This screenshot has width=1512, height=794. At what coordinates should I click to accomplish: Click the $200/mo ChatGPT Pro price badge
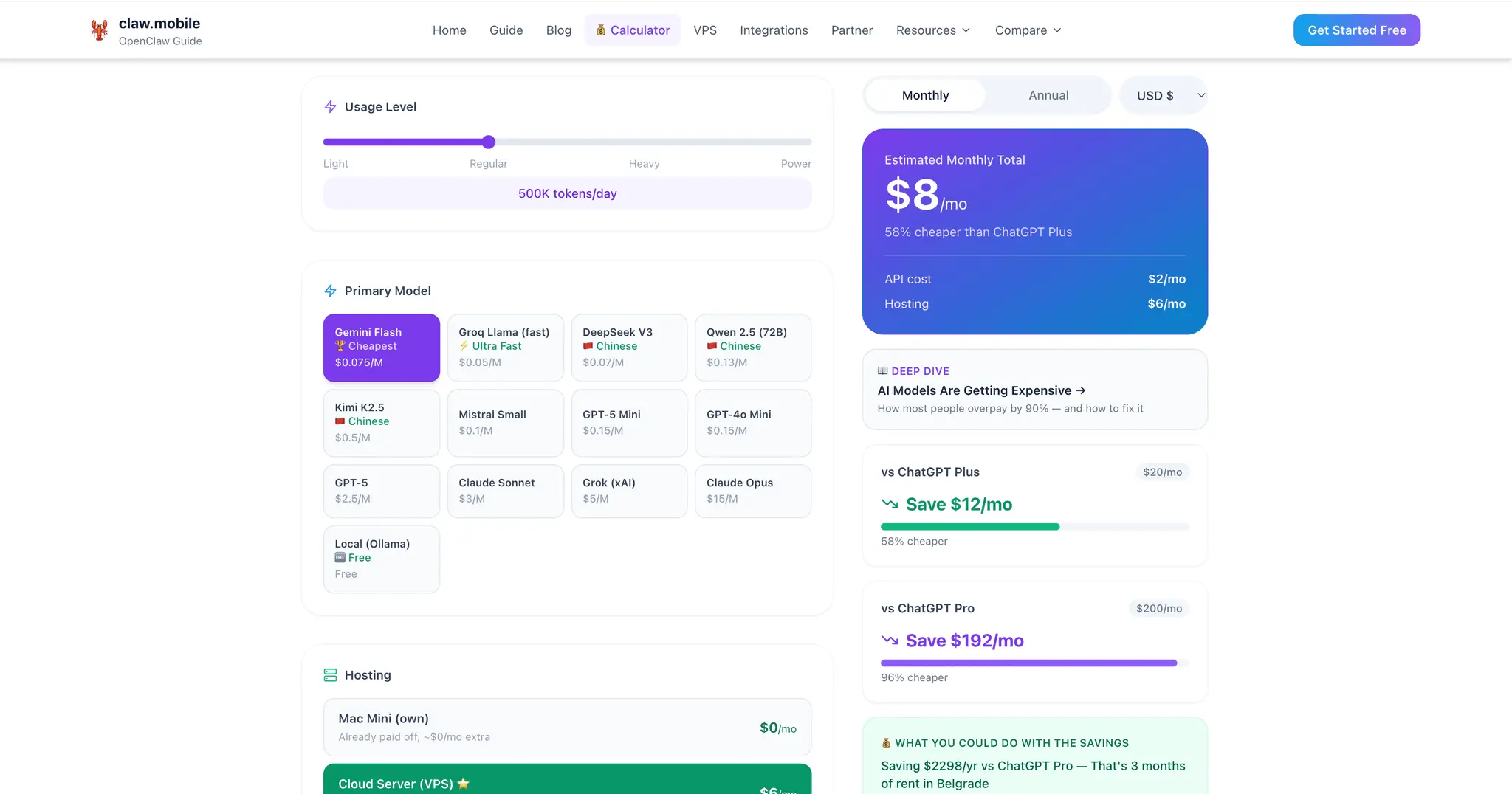(x=1159, y=609)
